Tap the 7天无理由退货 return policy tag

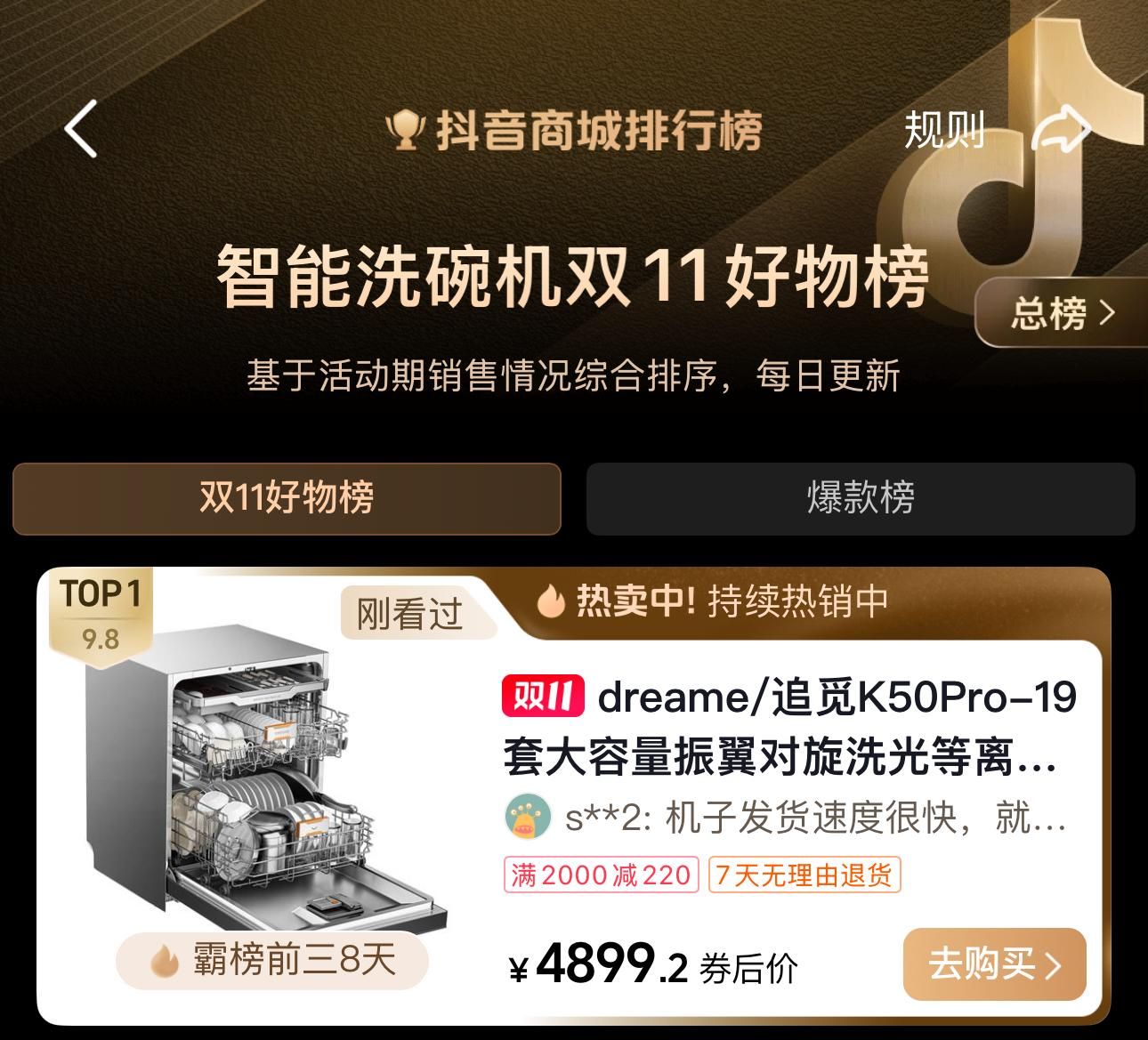coord(804,875)
